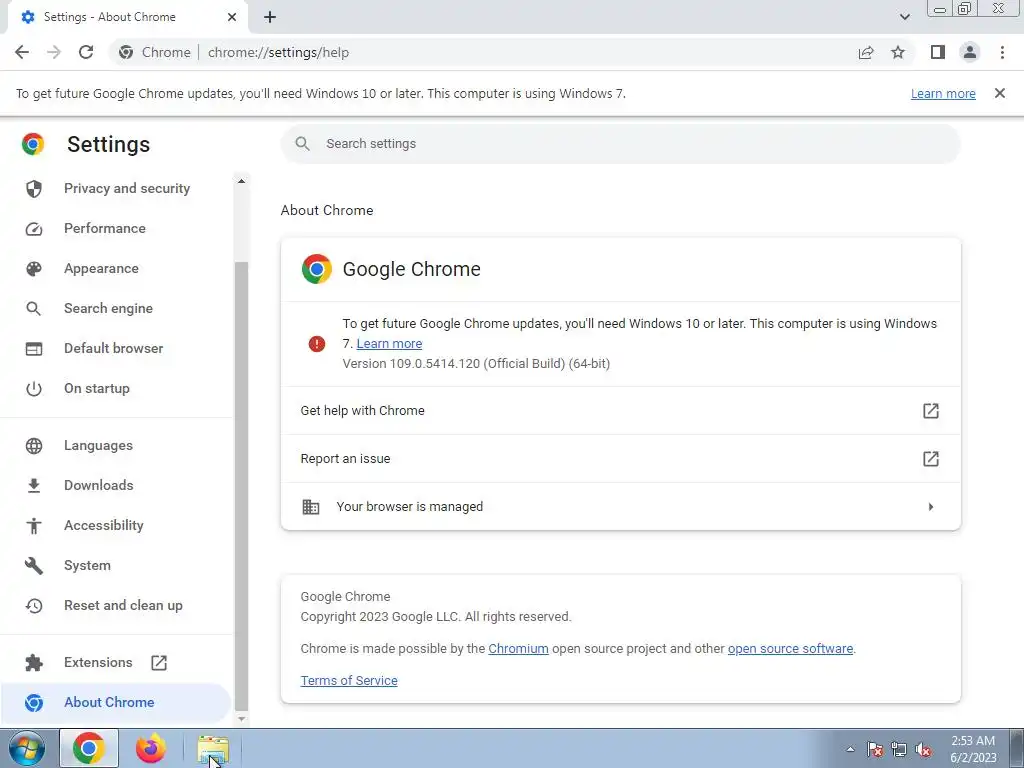Click the sidebar scrollbar thumb
This screenshot has width=1024, height=768.
242,486
